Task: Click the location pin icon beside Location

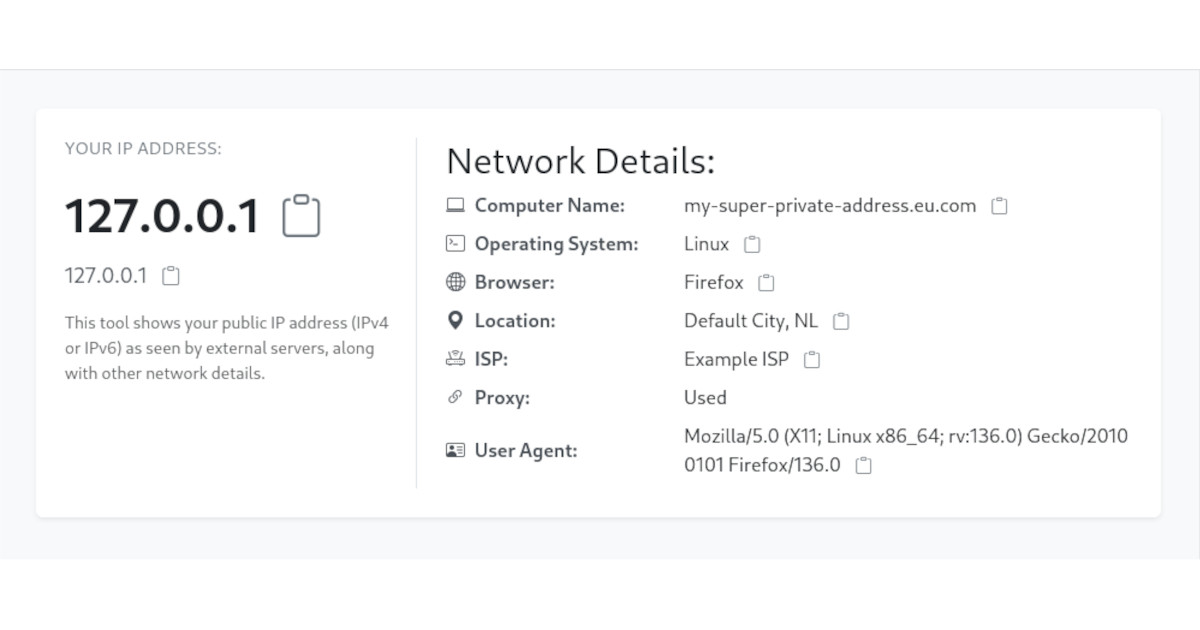Action: point(455,320)
